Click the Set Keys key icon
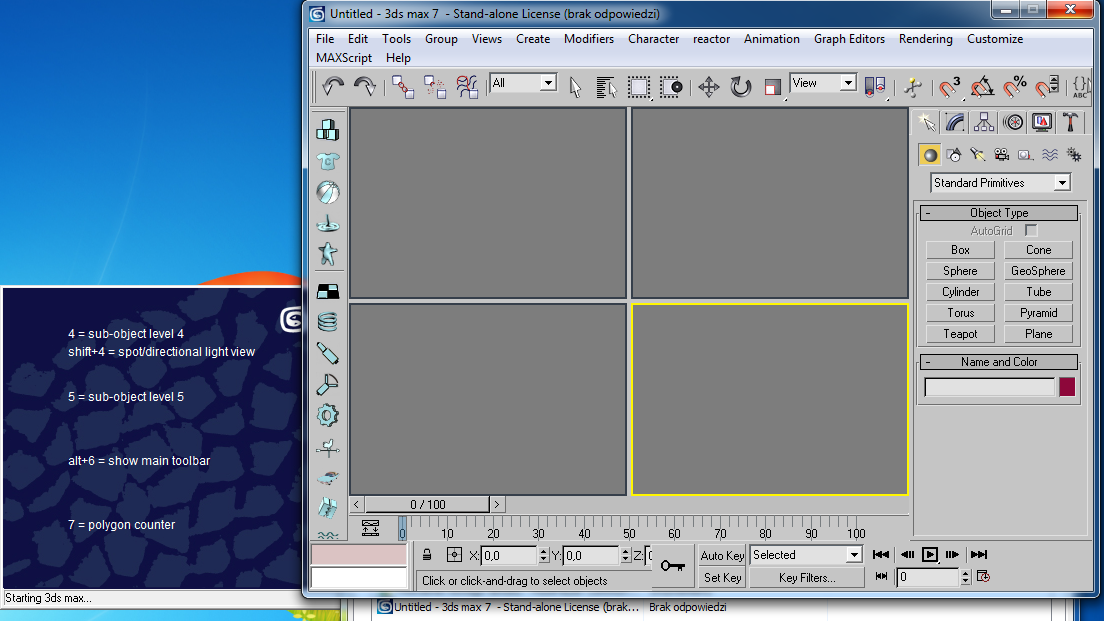The image size is (1104, 621). [x=672, y=566]
